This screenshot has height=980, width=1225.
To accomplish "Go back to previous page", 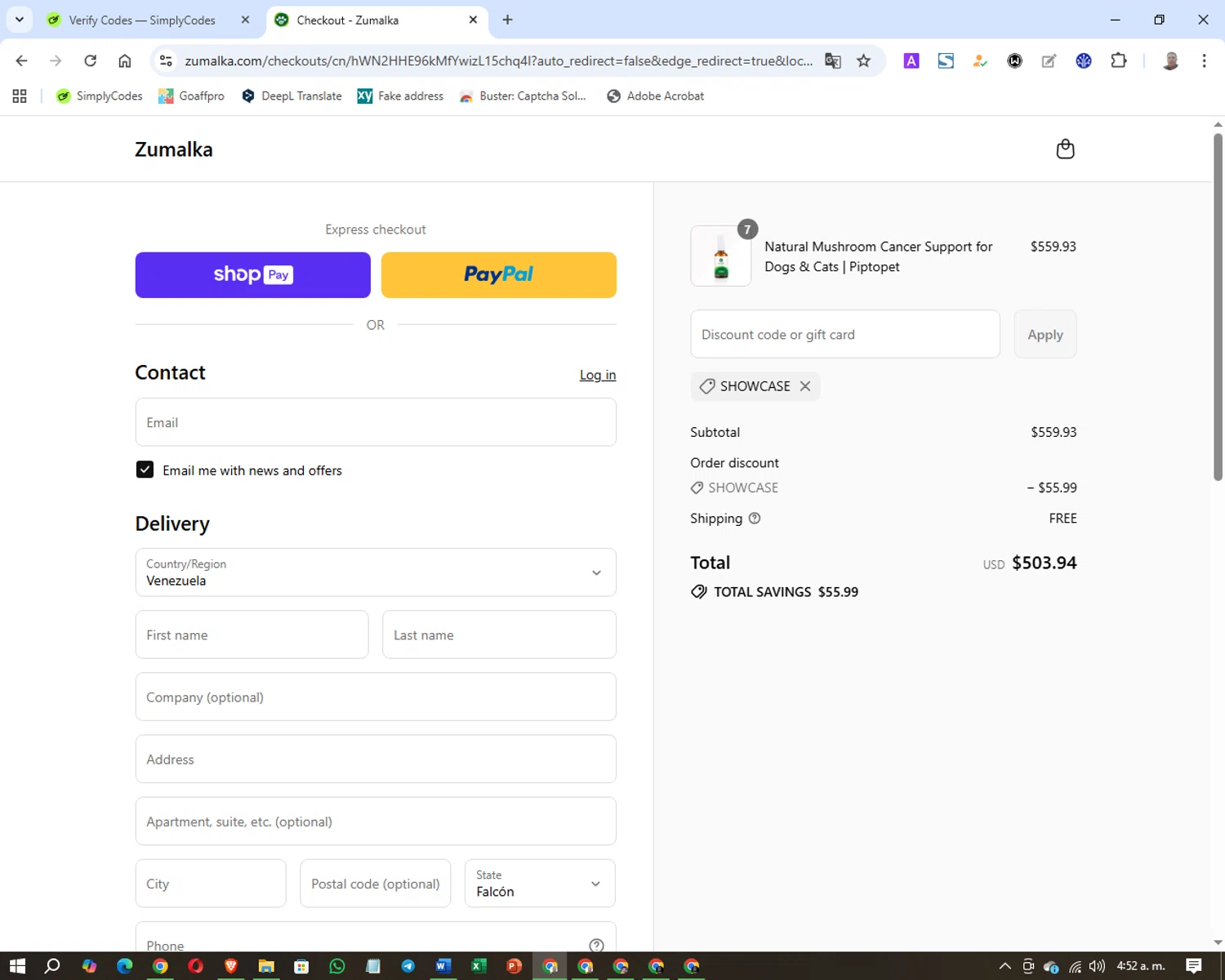I will point(22,60).
